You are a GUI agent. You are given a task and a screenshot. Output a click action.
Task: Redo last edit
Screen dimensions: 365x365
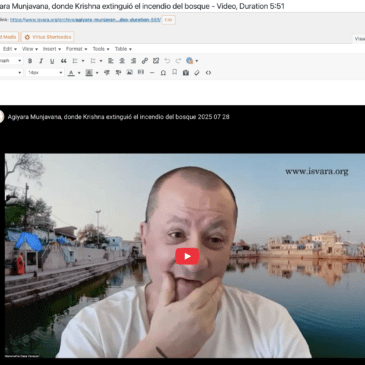pyautogui.click(x=178, y=61)
